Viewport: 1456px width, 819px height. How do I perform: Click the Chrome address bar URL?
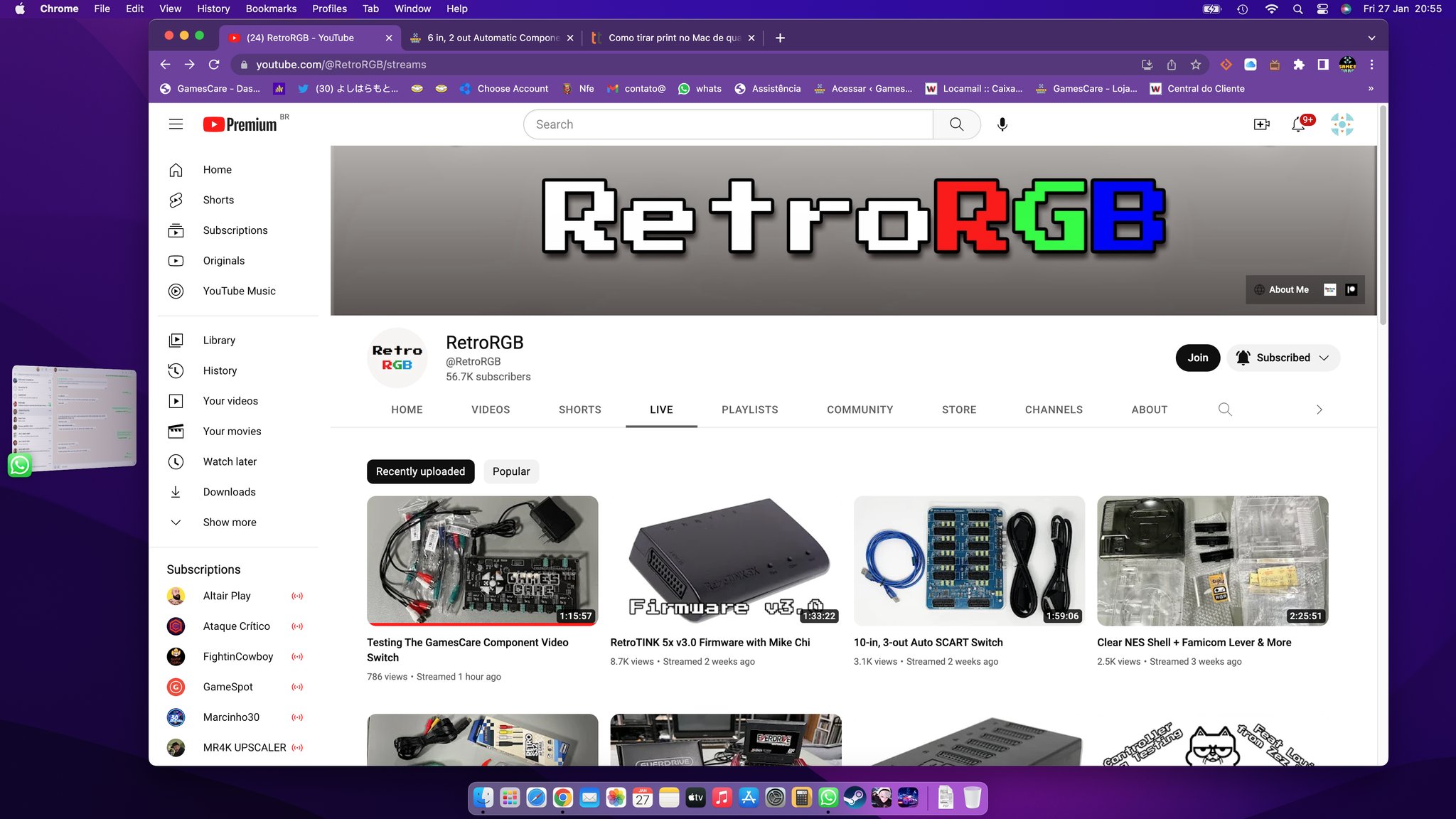(341, 65)
